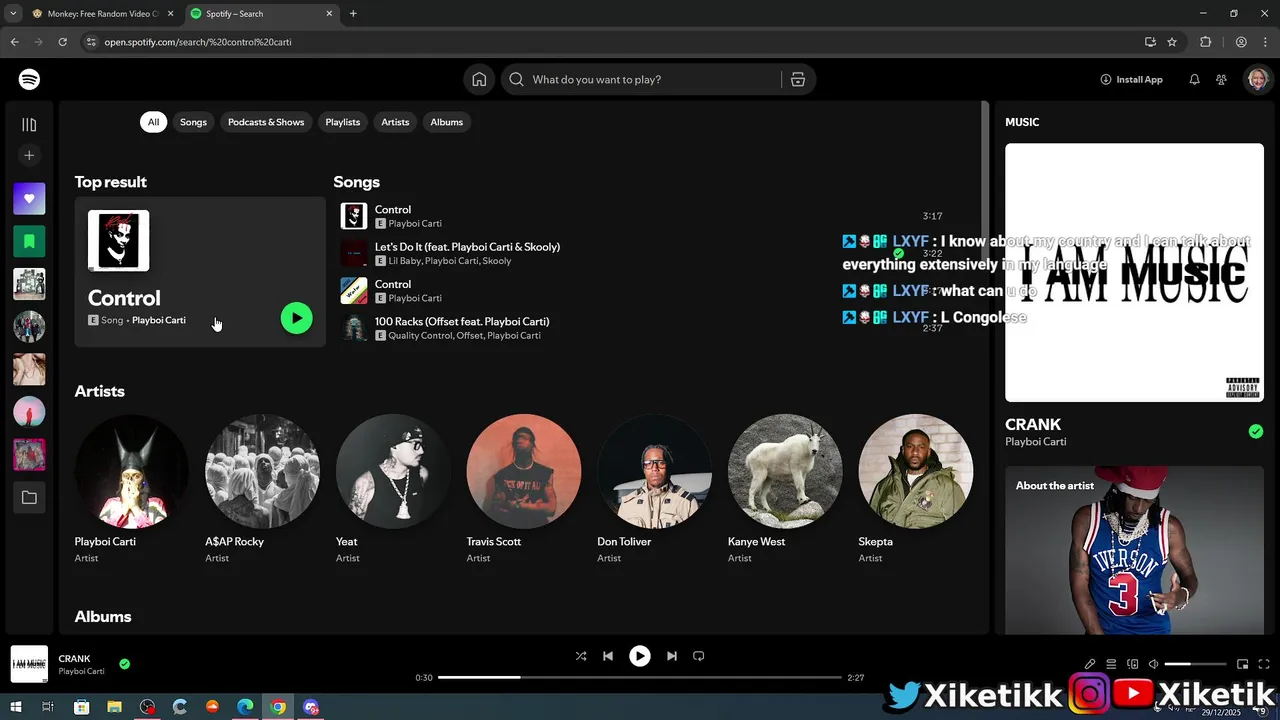
Task: Skip to next track
Action: point(672,656)
